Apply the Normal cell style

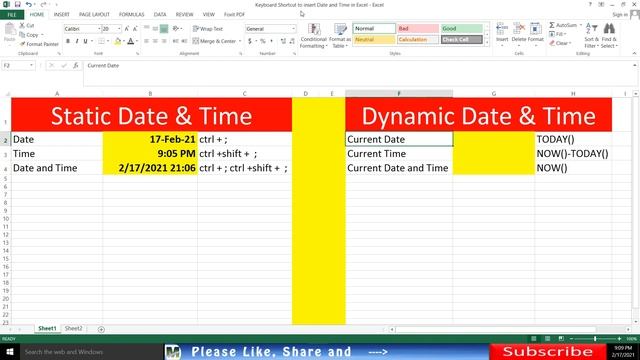(x=374, y=29)
